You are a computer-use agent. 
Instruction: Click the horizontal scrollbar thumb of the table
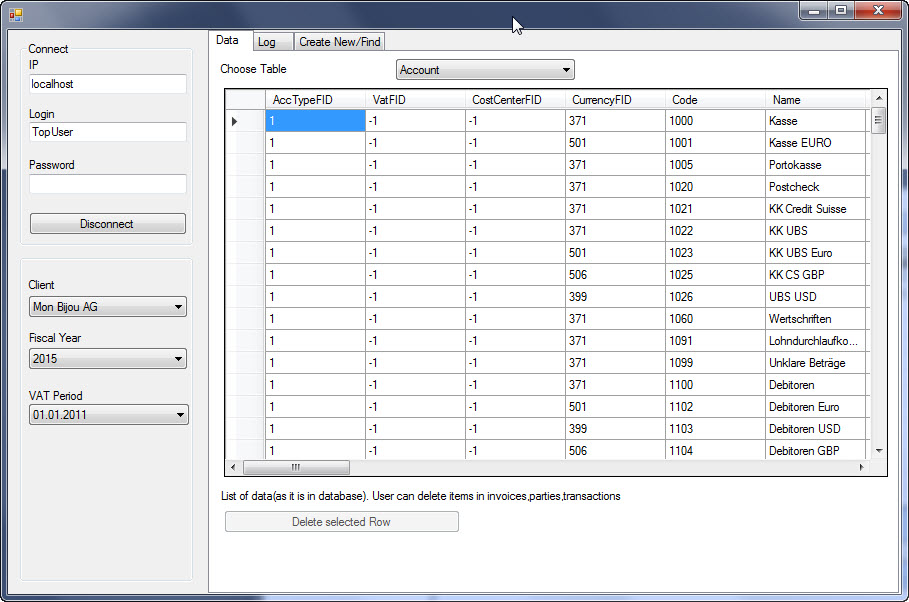point(296,468)
